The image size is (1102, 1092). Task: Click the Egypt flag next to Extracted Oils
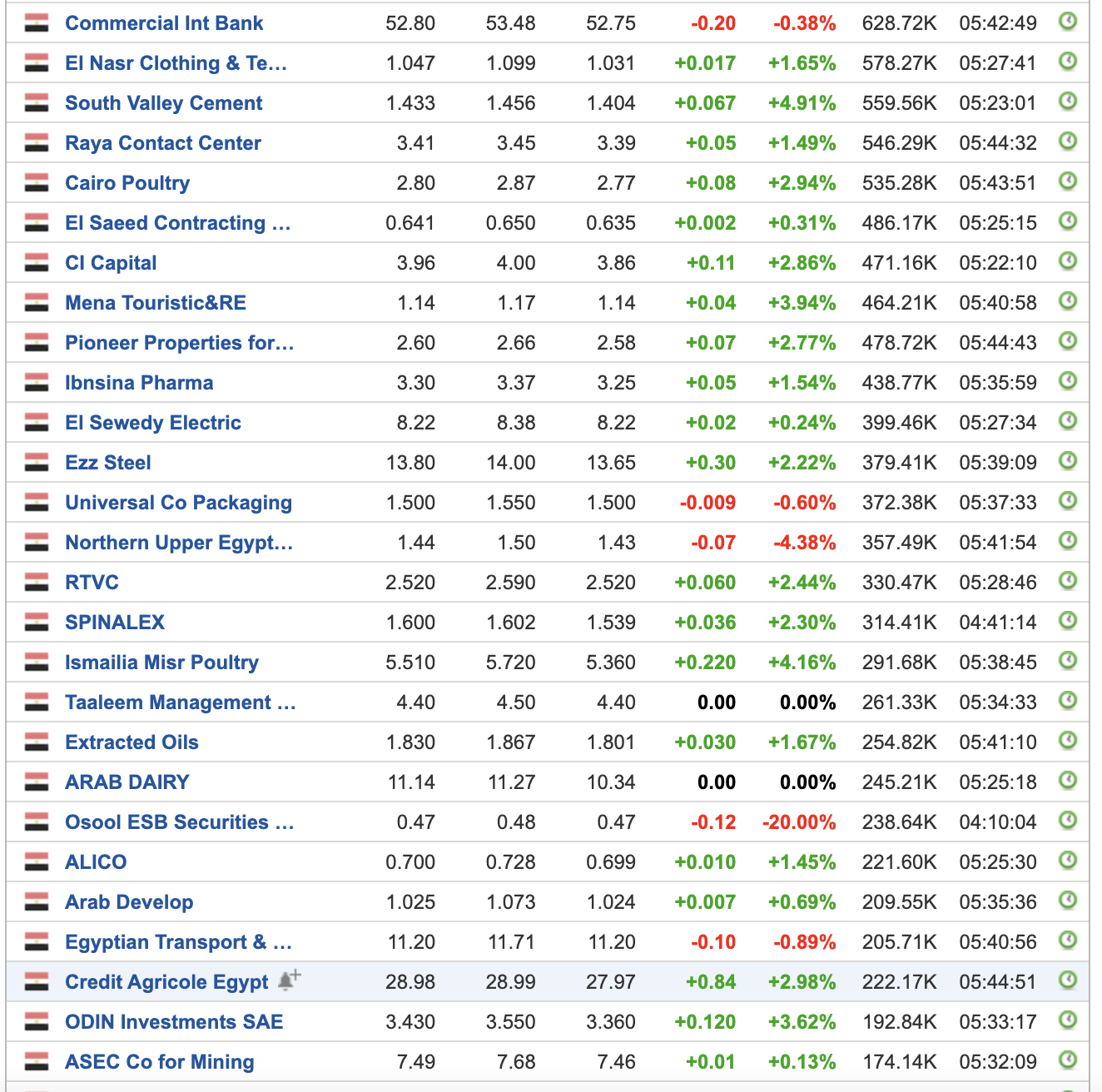pyautogui.click(x=37, y=742)
